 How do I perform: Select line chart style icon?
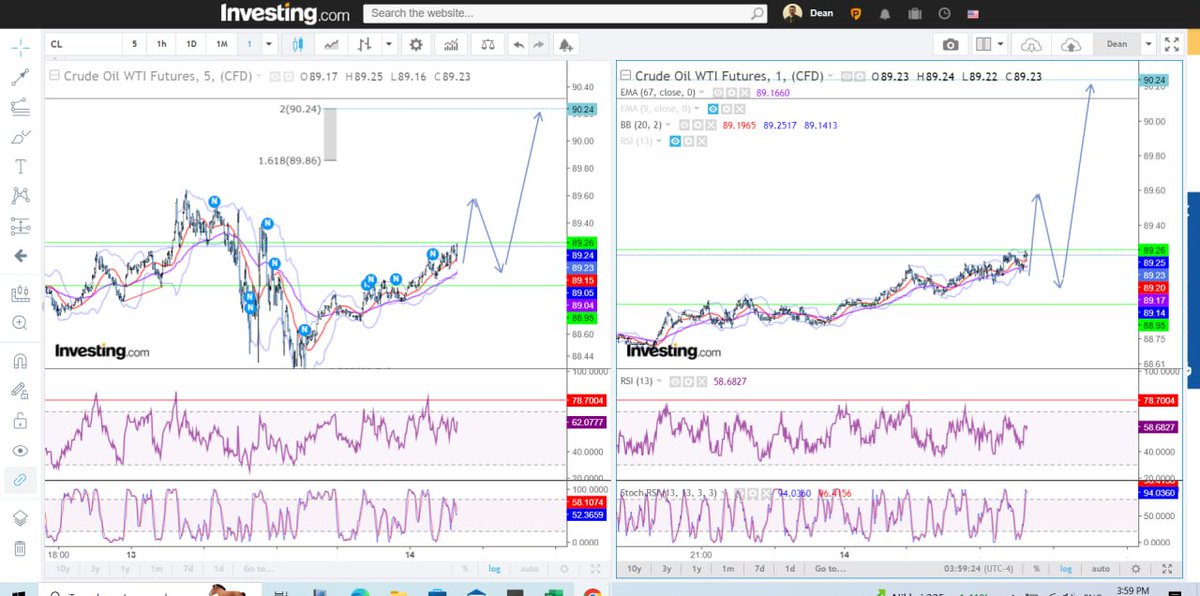pos(331,44)
